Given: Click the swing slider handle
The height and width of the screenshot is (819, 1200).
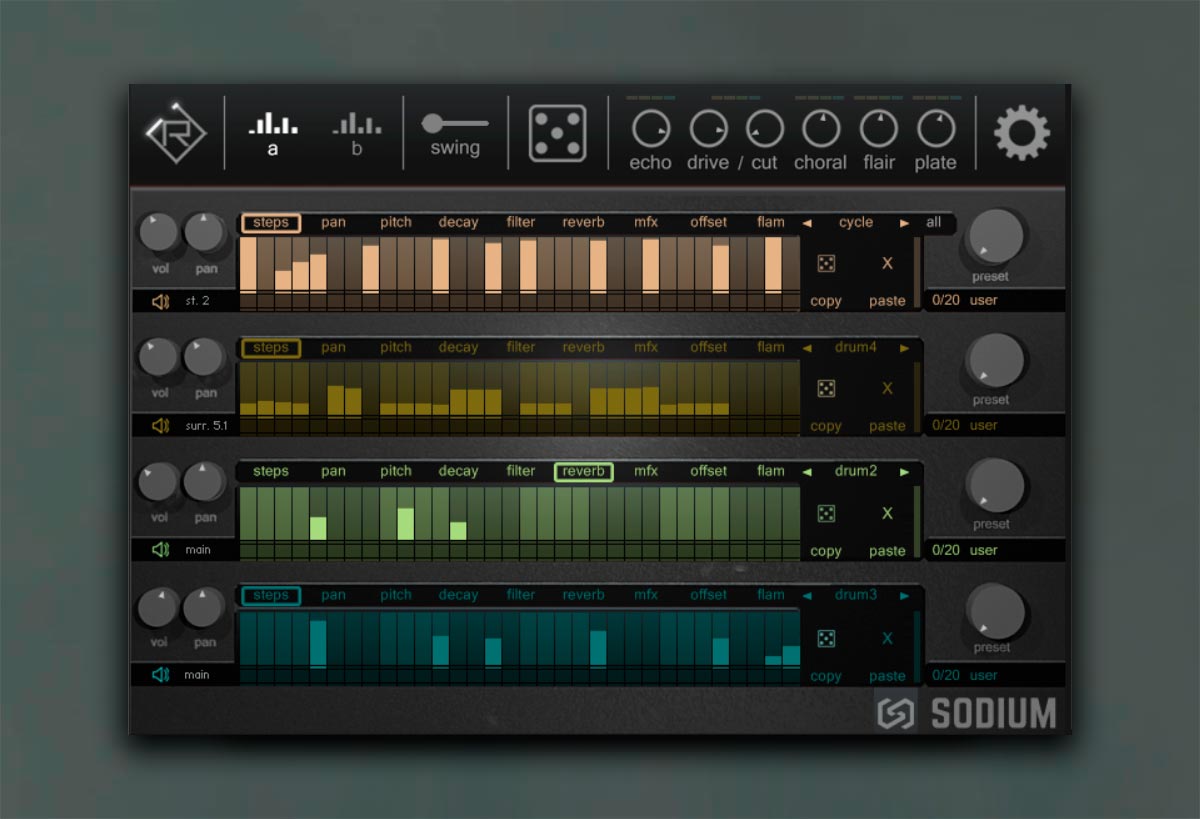Looking at the screenshot, I should 432,123.
